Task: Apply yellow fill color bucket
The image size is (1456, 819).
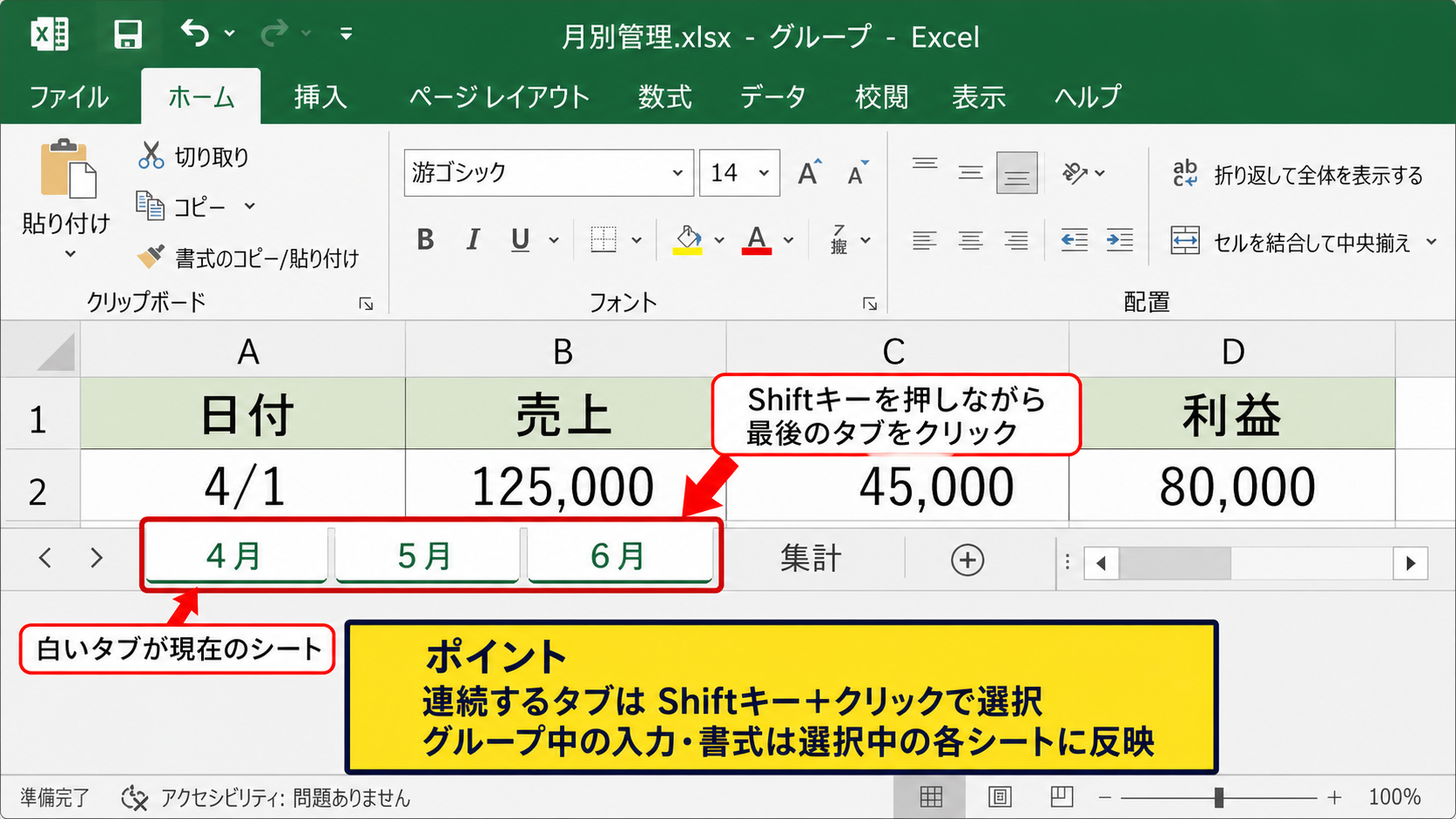Action: (x=688, y=239)
